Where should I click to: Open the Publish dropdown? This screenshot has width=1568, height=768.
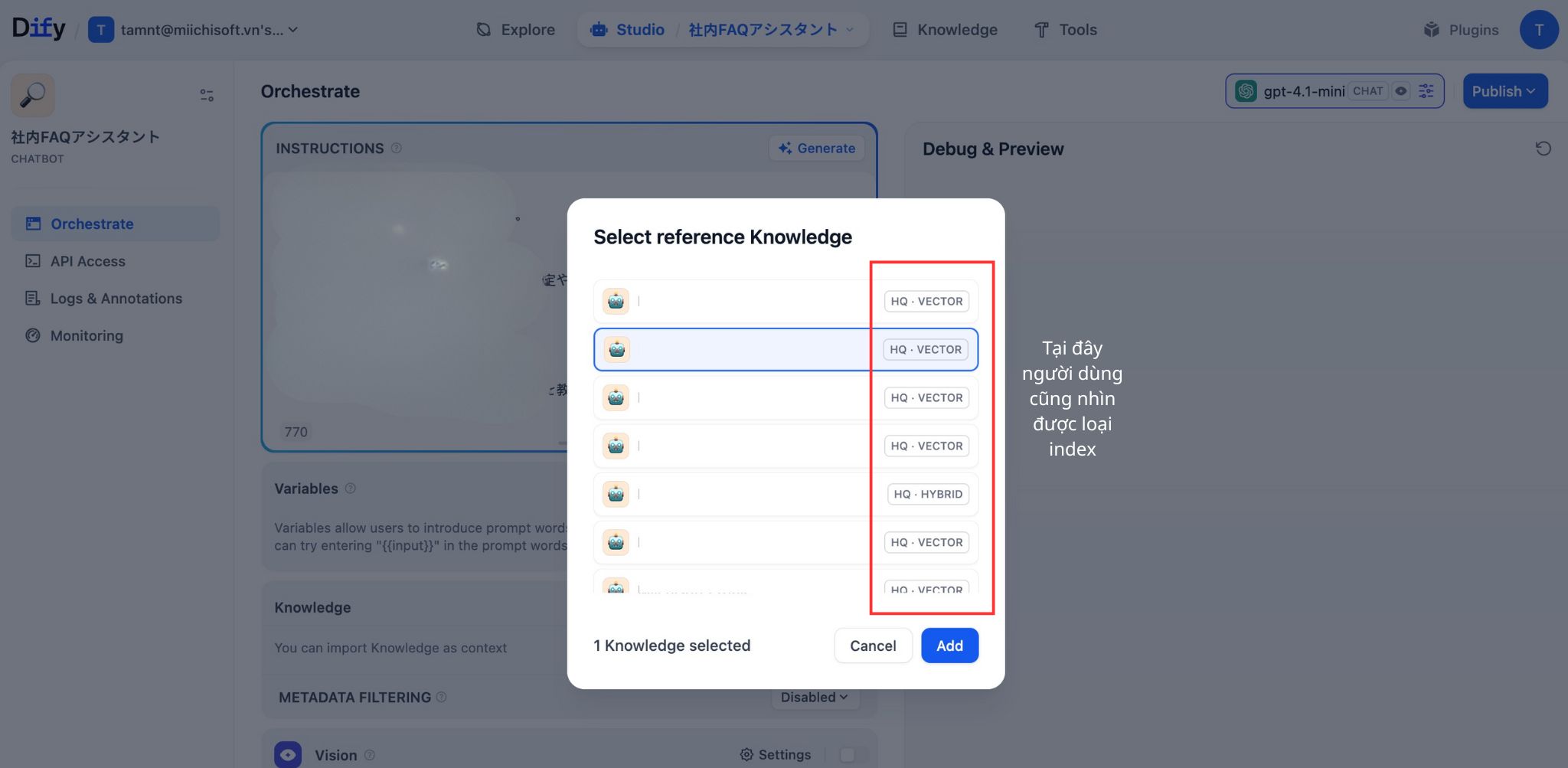(1504, 90)
